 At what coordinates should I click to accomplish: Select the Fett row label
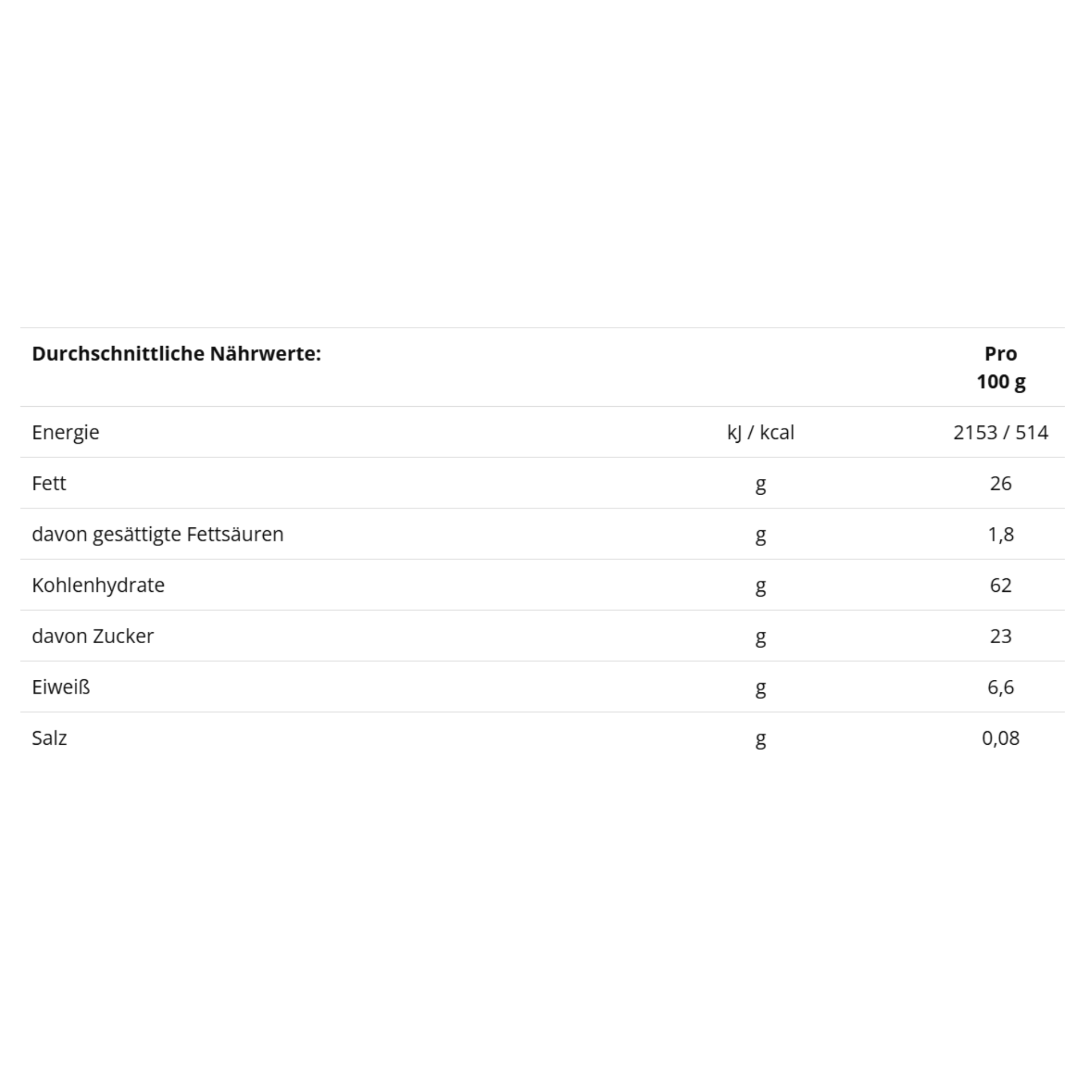[49, 484]
